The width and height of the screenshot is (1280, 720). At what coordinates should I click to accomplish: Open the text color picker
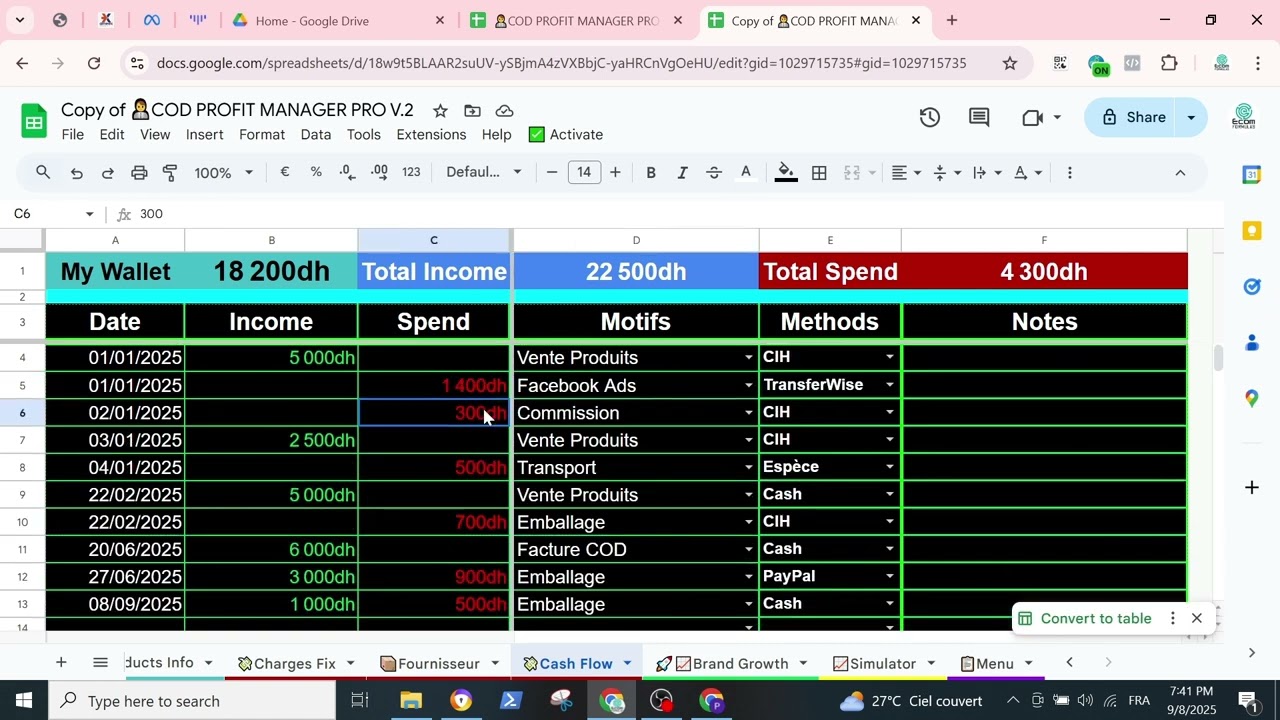(x=745, y=173)
